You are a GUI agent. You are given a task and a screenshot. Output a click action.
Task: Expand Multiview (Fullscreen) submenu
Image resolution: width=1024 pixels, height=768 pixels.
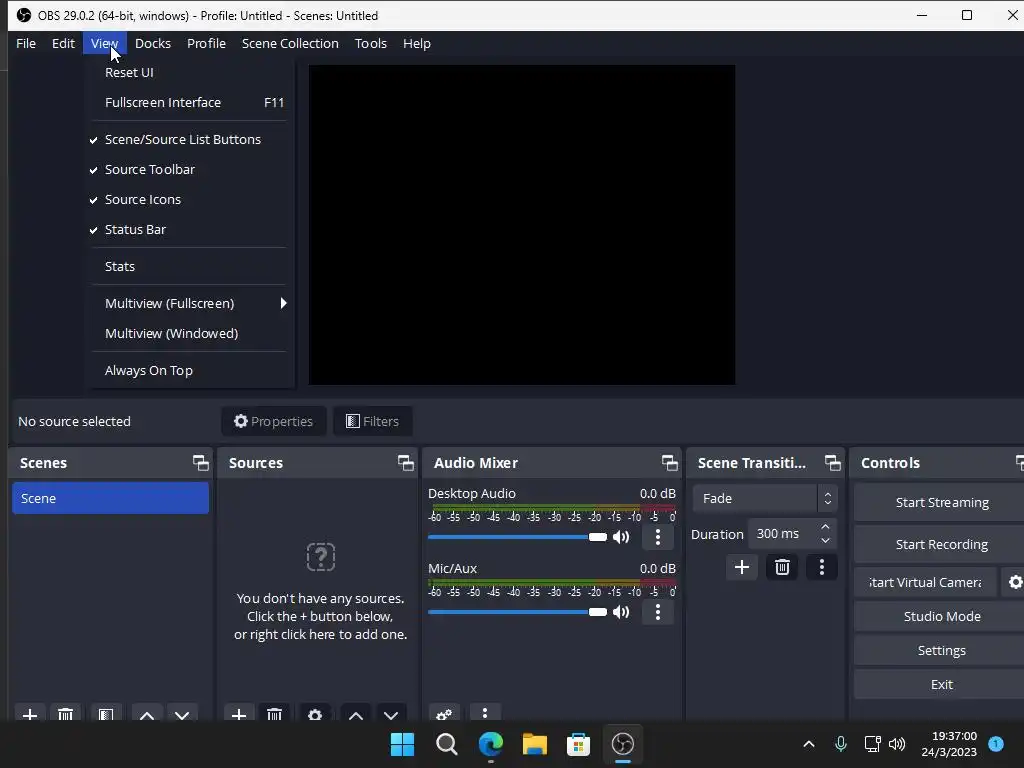(189, 303)
